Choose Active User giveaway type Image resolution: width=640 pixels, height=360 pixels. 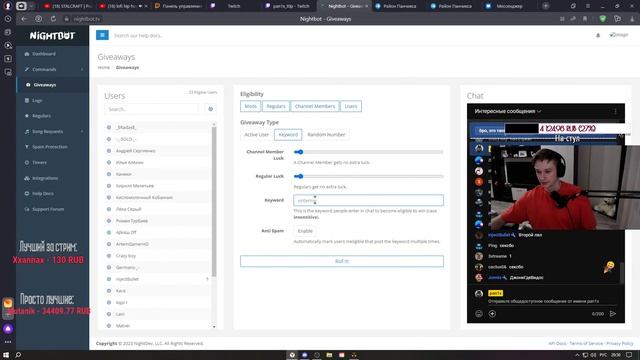256,134
